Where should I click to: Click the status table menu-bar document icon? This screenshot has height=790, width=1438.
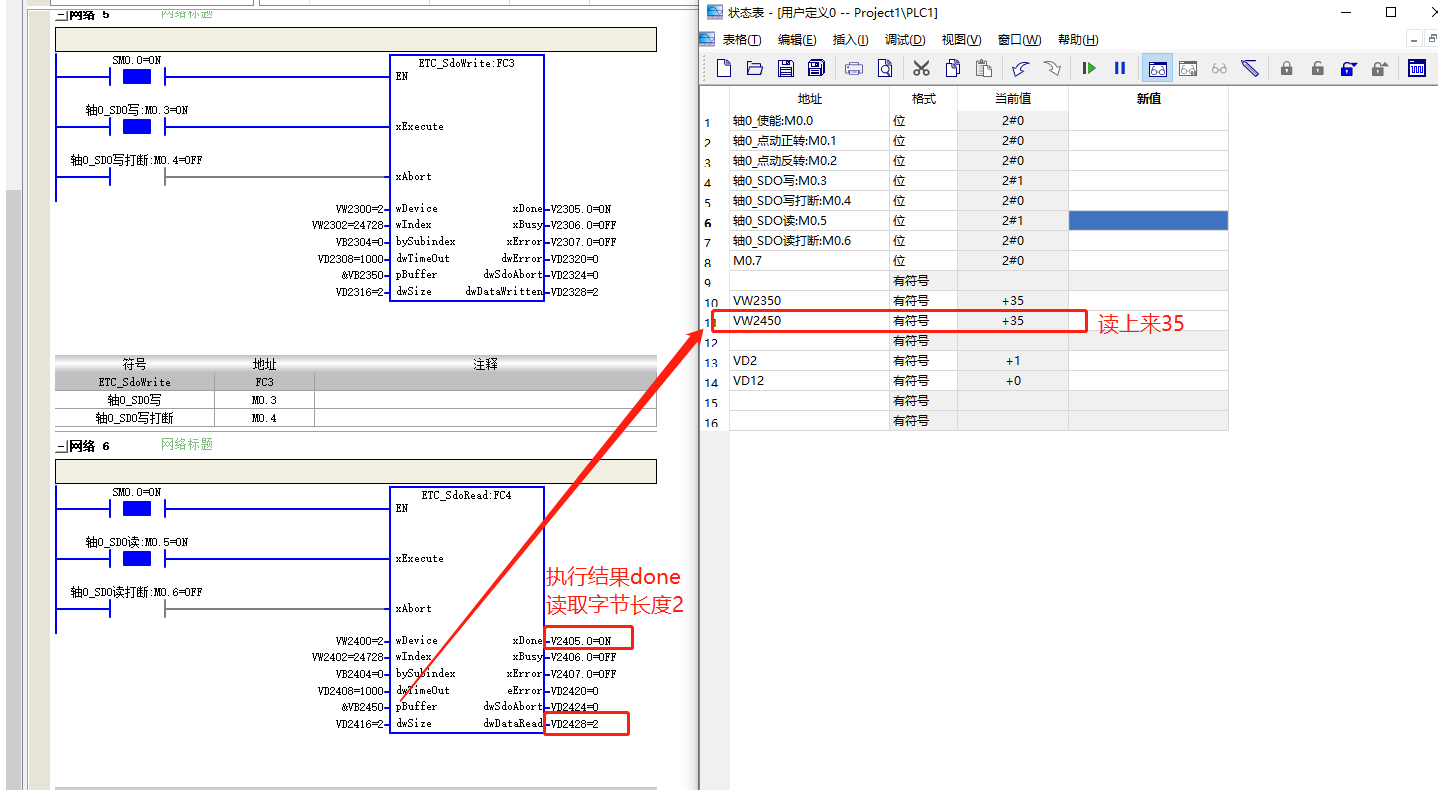tap(707, 39)
